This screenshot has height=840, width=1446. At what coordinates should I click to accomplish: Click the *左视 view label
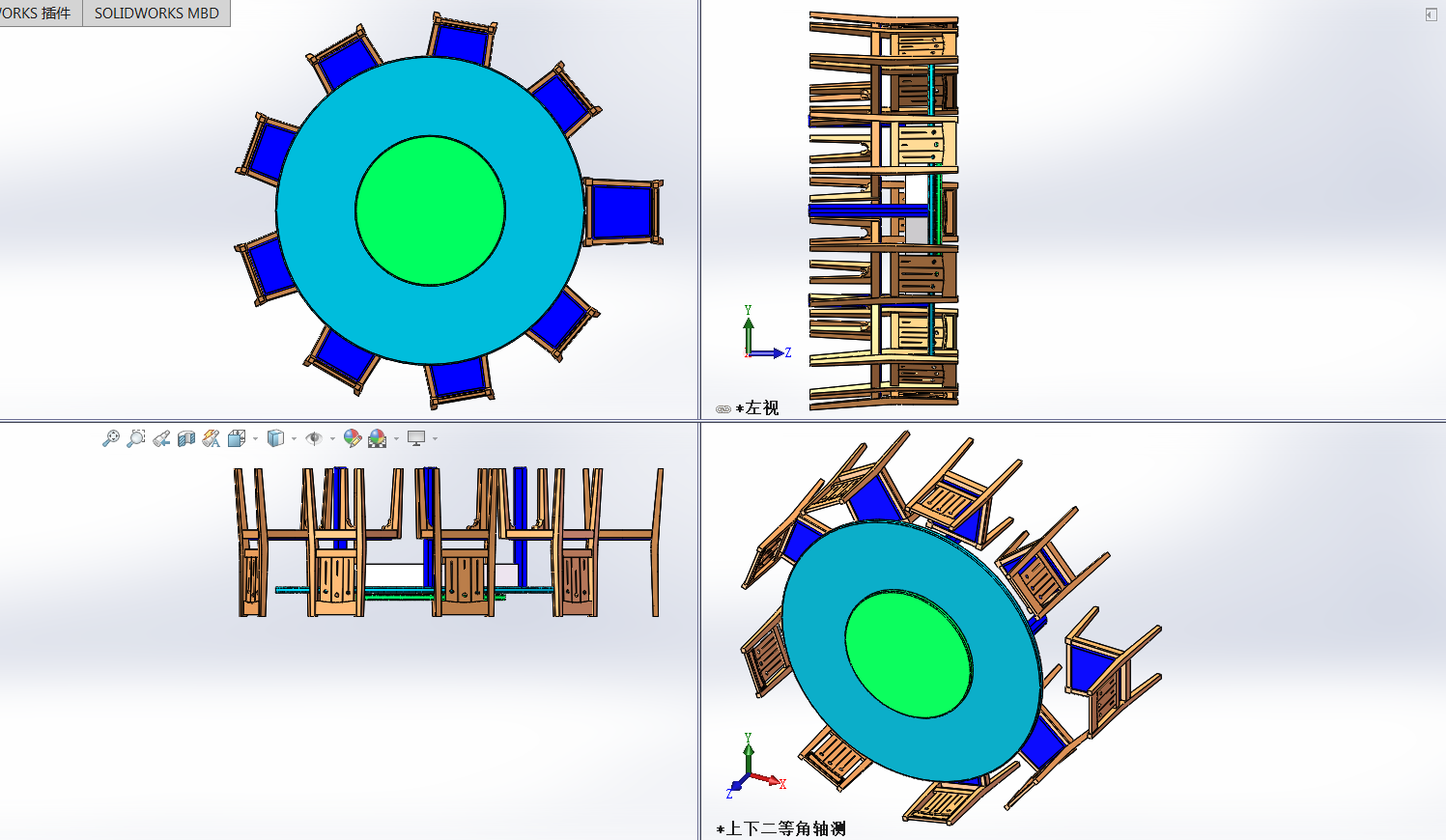point(757,408)
